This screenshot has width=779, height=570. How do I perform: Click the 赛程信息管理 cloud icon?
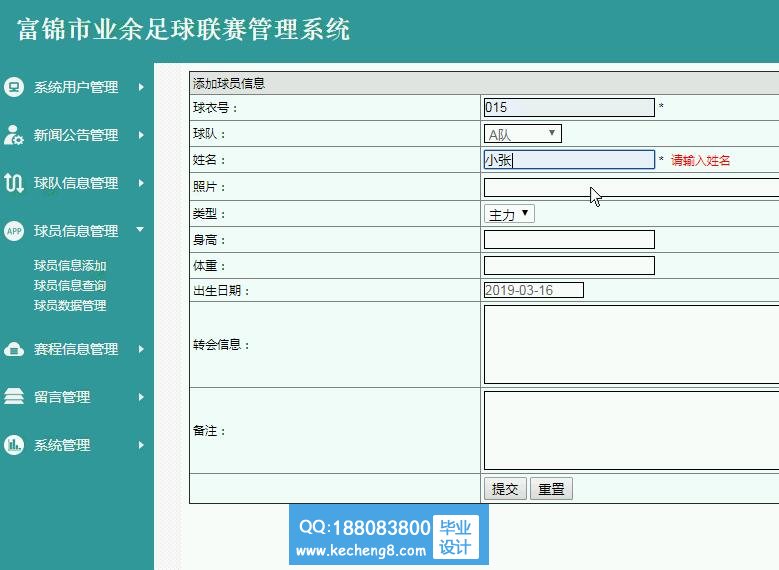click(14, 349)
